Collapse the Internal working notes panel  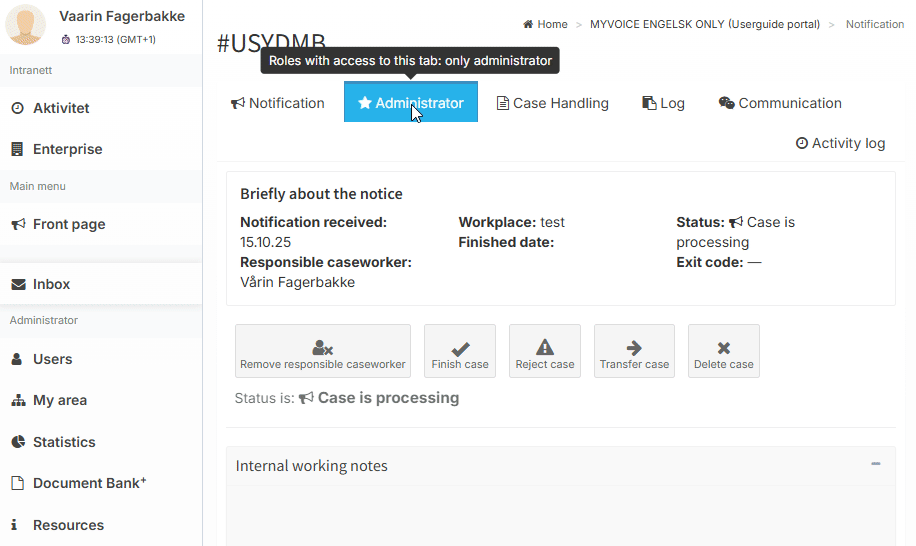[876, 464]
